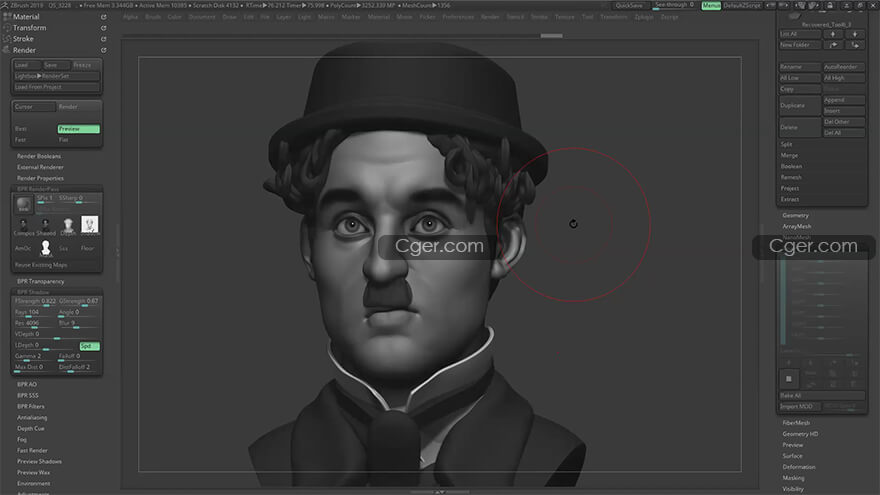Toggle the AmOc render pass option
The height and width of the screenshot is (495, 880).
coord(23,248)
